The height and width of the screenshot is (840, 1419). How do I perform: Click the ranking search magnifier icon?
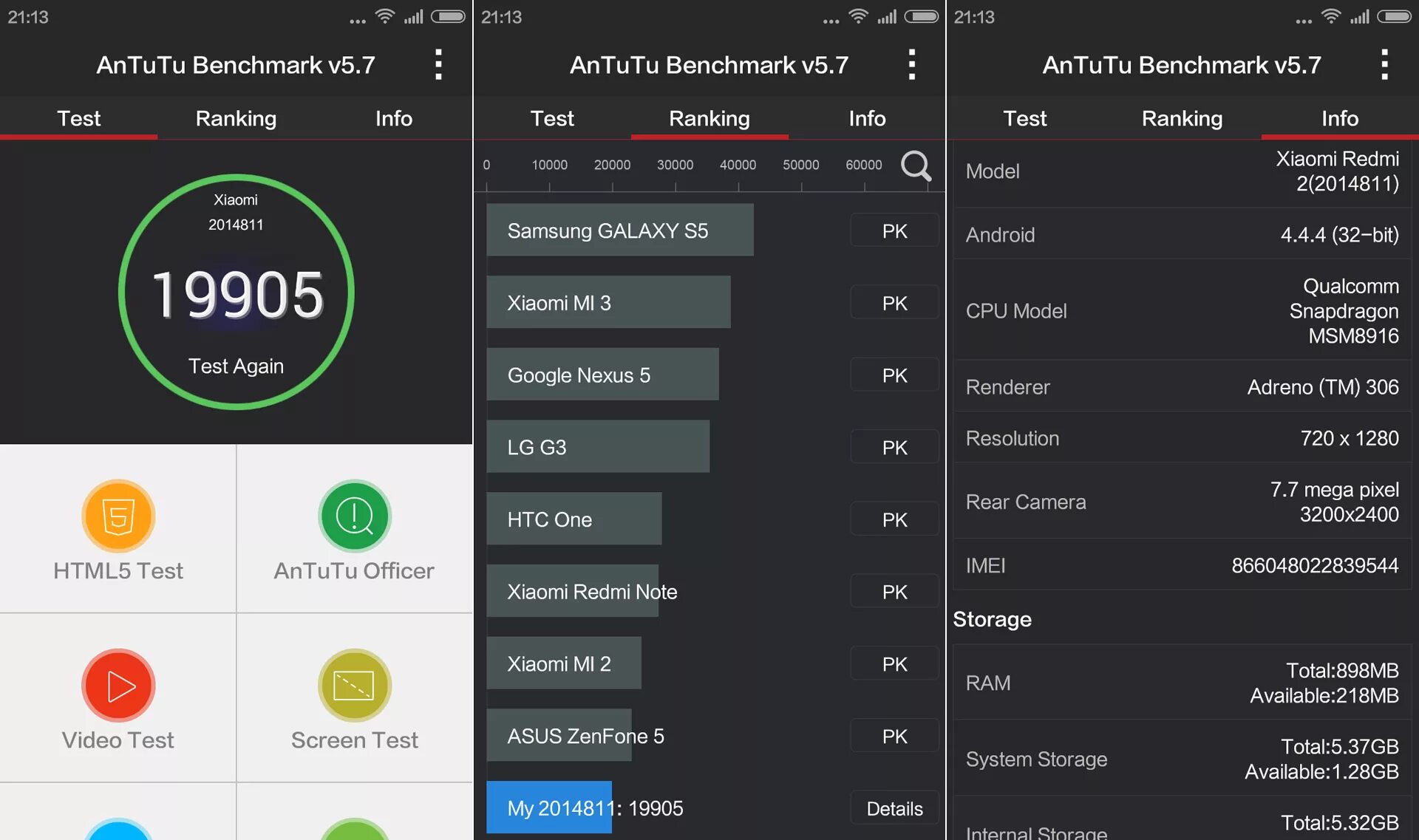point(916,166)
